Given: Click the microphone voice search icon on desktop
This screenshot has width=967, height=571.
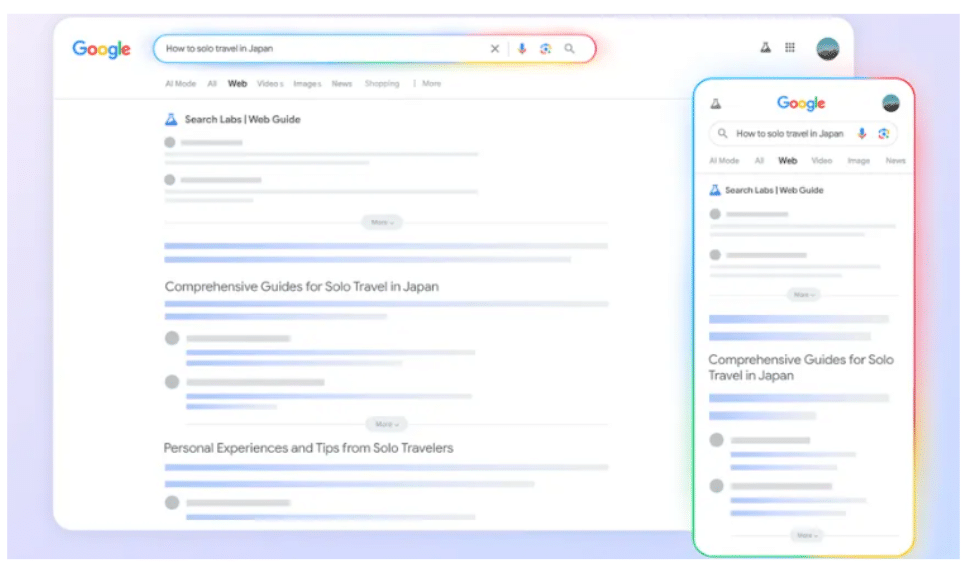Looking at the screenshot, I should [521, 48].
